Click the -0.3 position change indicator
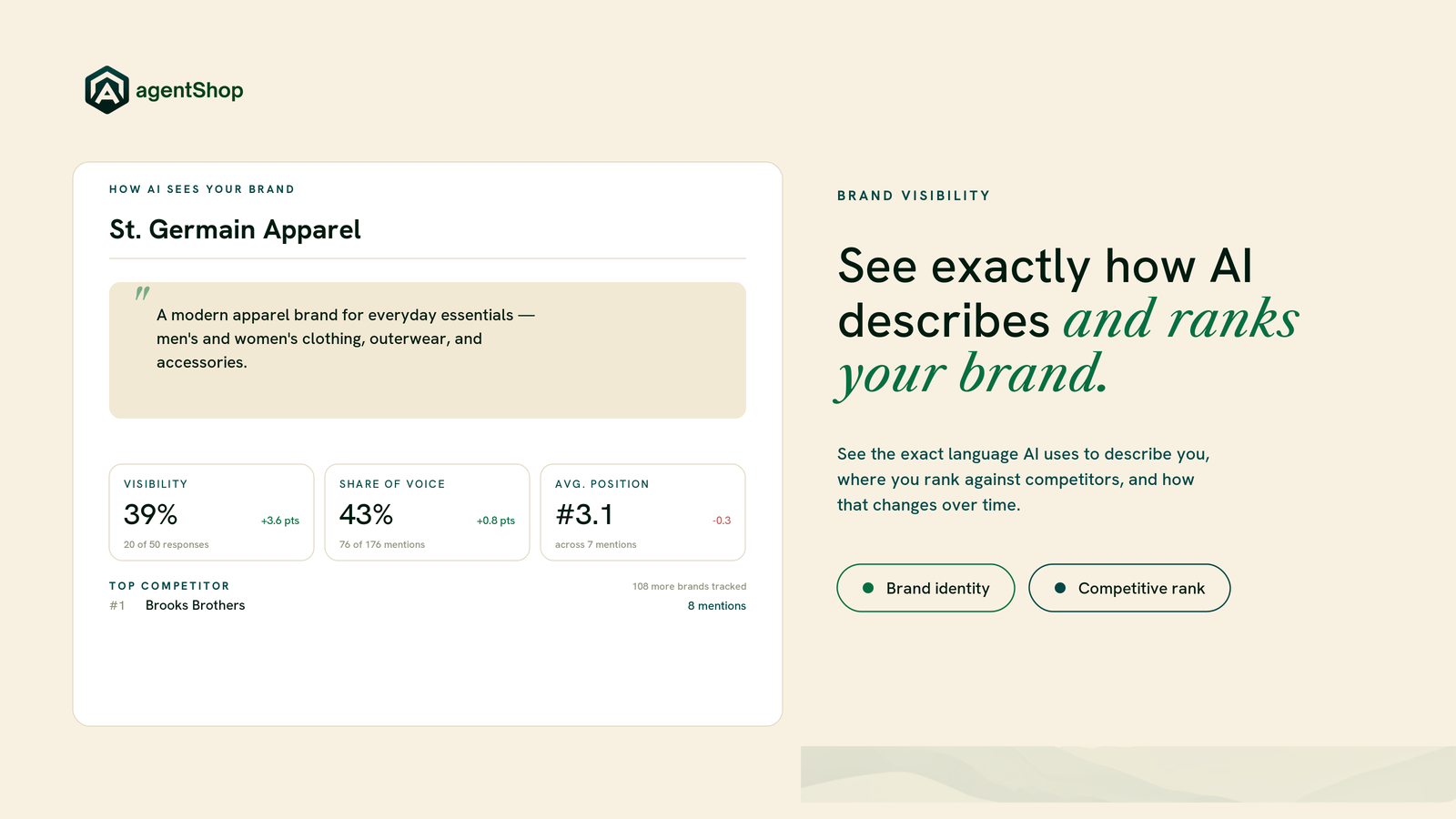The height and width of the screenshot is (819, 1456). 722,521
